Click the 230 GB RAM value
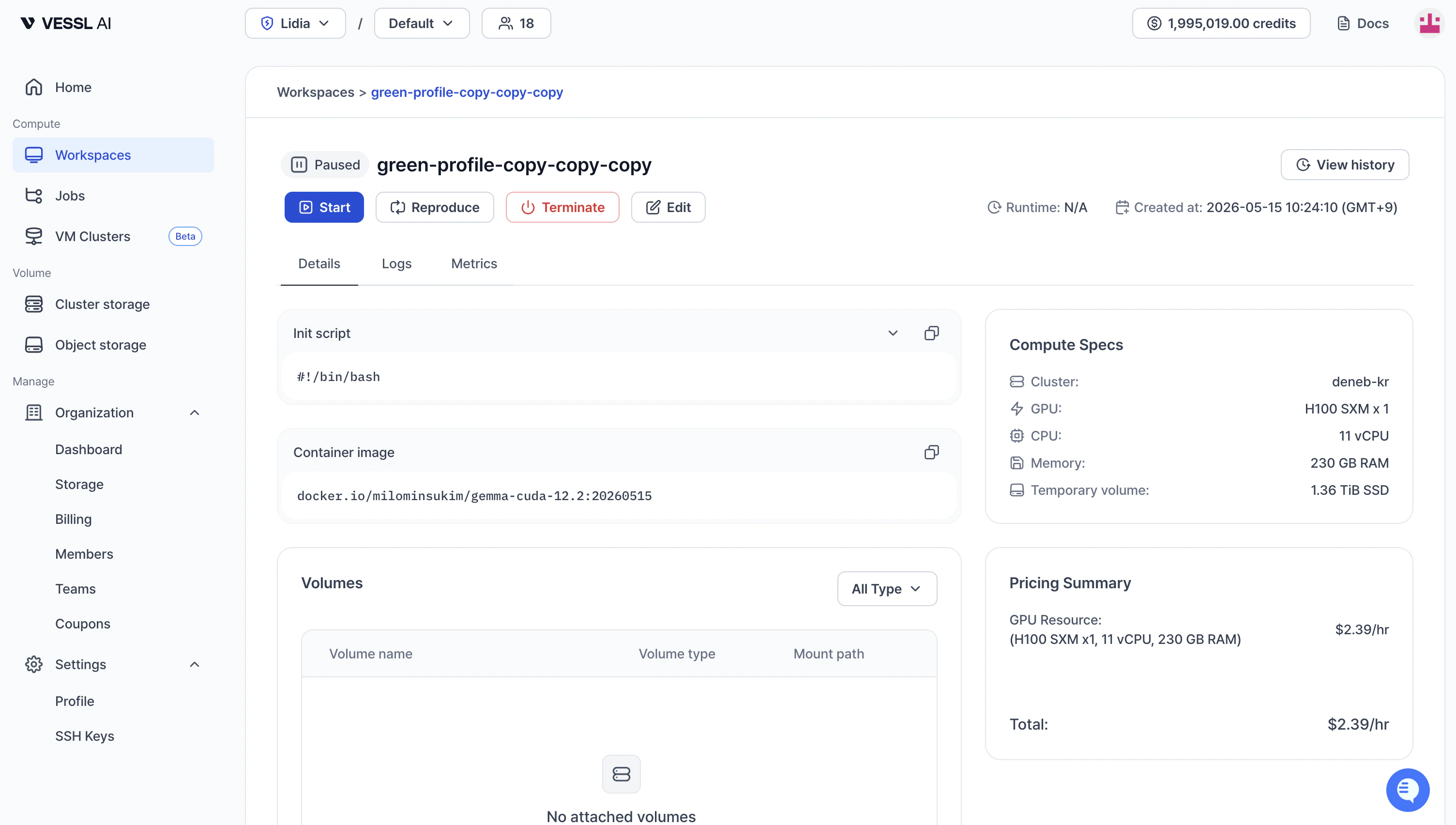 click(x=1350, y=463)
